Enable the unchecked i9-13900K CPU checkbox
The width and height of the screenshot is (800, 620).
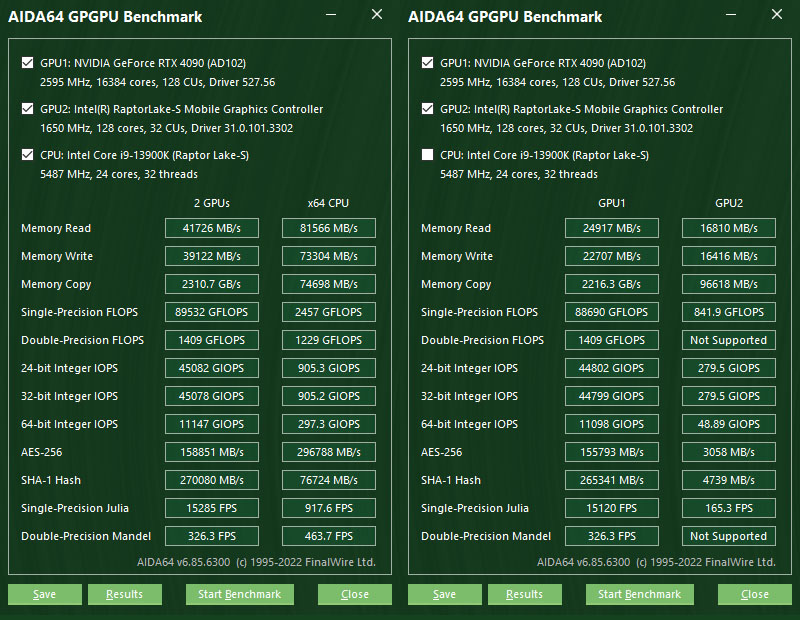(428, 155)
